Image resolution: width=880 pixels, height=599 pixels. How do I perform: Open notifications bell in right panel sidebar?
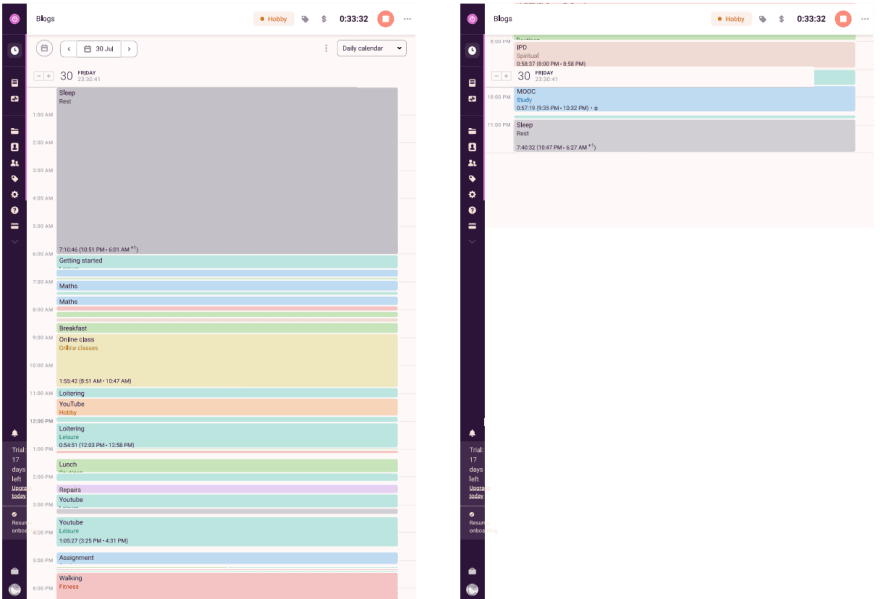472,433
